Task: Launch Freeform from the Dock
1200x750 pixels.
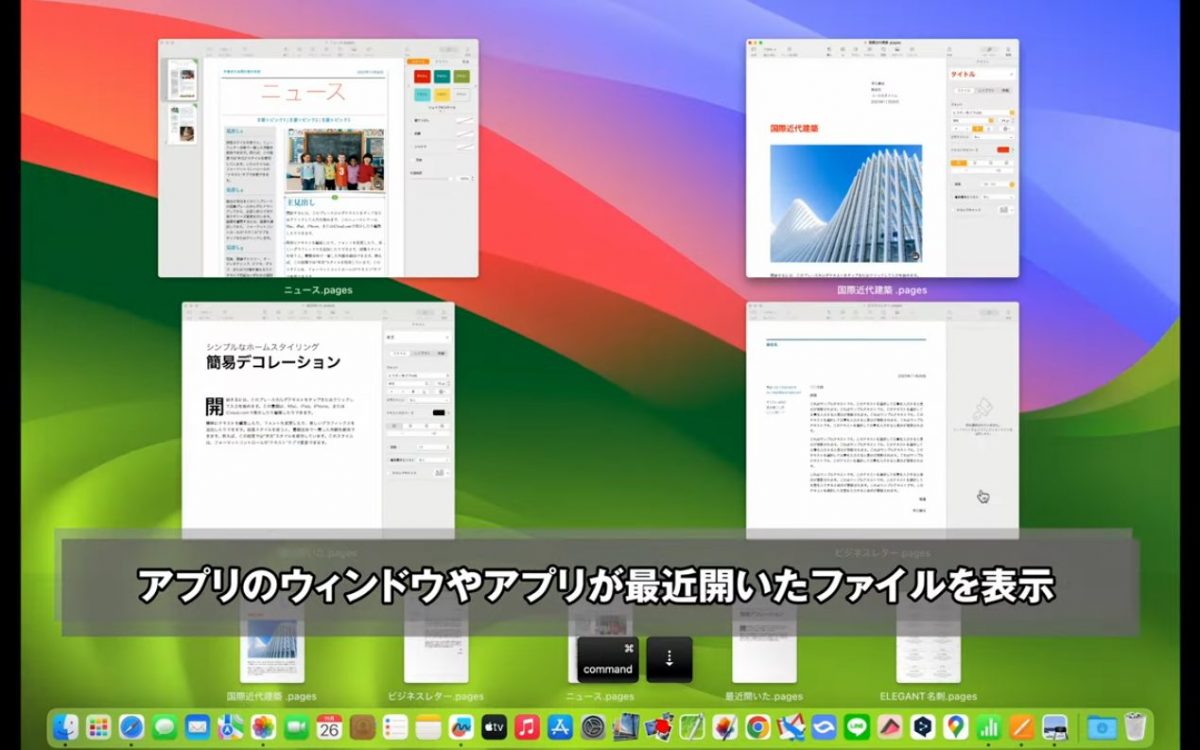Action: [461, 727]
